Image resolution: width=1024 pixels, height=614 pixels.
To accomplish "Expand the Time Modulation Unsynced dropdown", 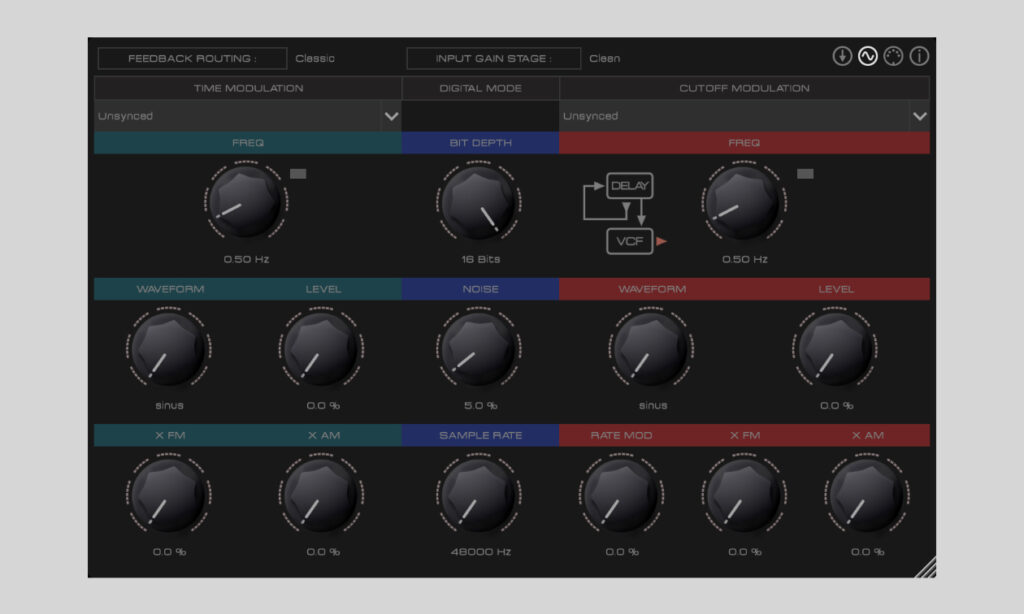I will 248,116.
